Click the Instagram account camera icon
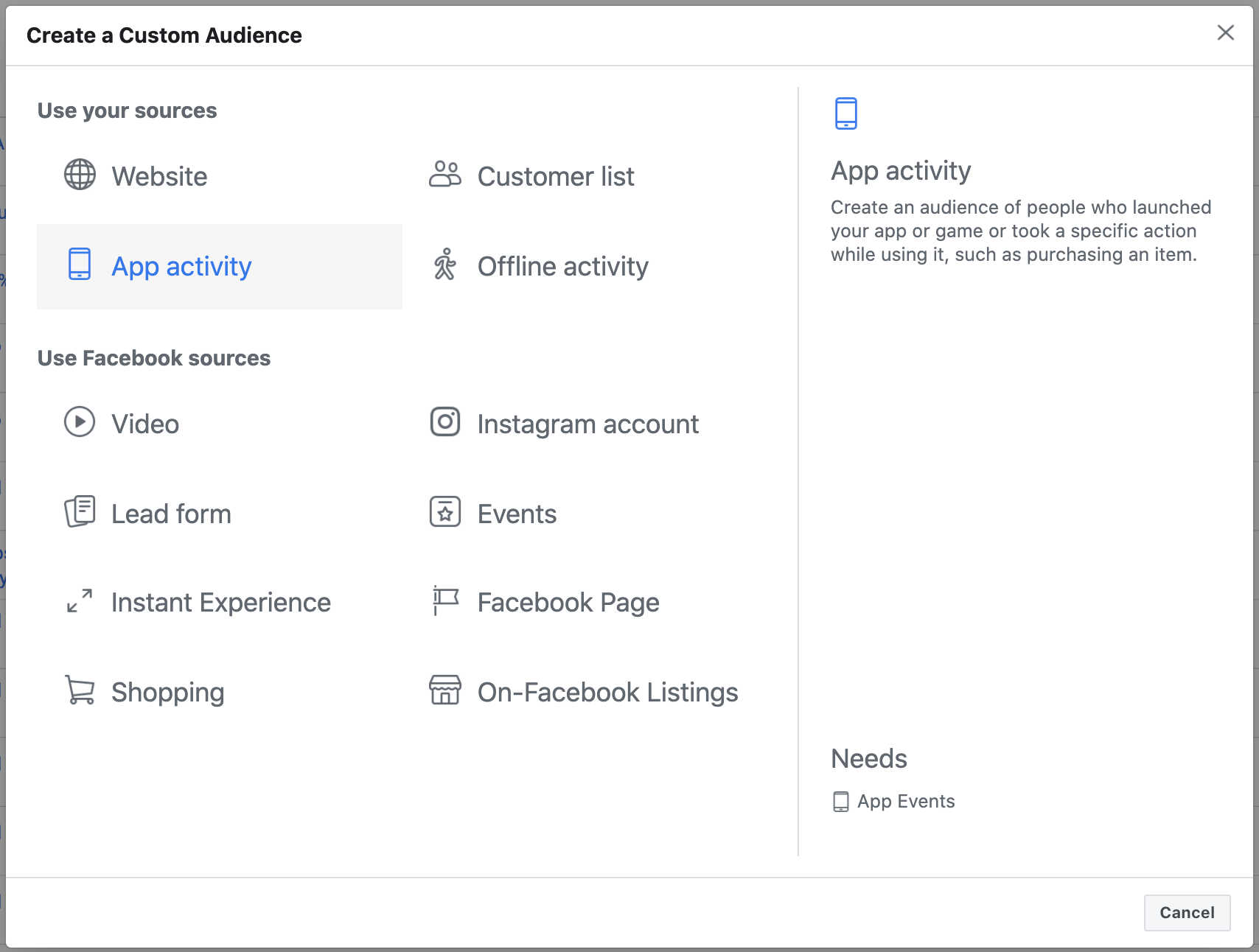The height and width of the screenshot is (952, 1259). (445, 422)
